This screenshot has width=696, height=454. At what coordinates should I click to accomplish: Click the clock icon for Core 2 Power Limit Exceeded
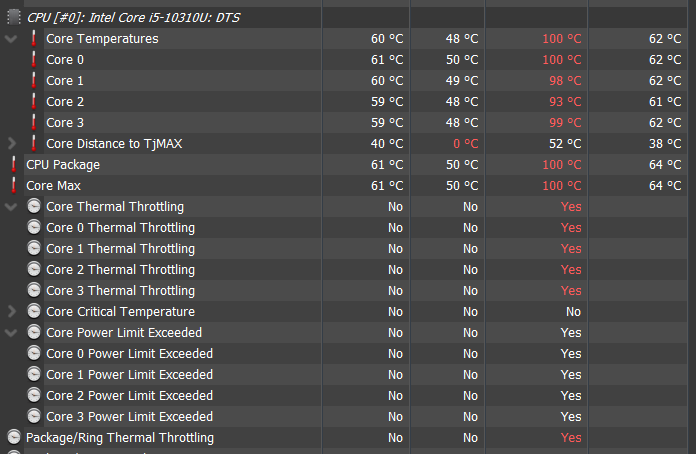34,395
